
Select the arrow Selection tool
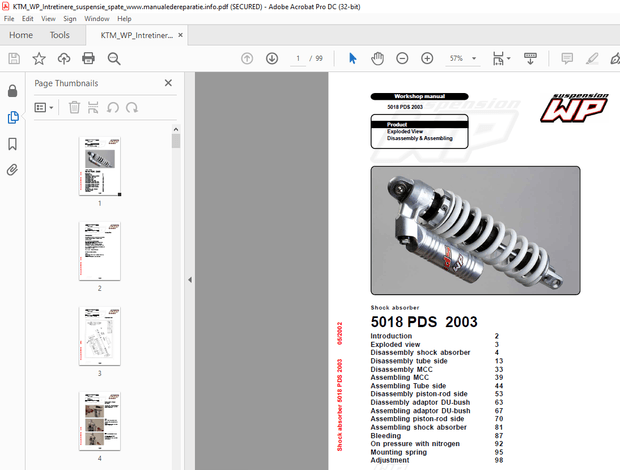click(x=353, y=59)
